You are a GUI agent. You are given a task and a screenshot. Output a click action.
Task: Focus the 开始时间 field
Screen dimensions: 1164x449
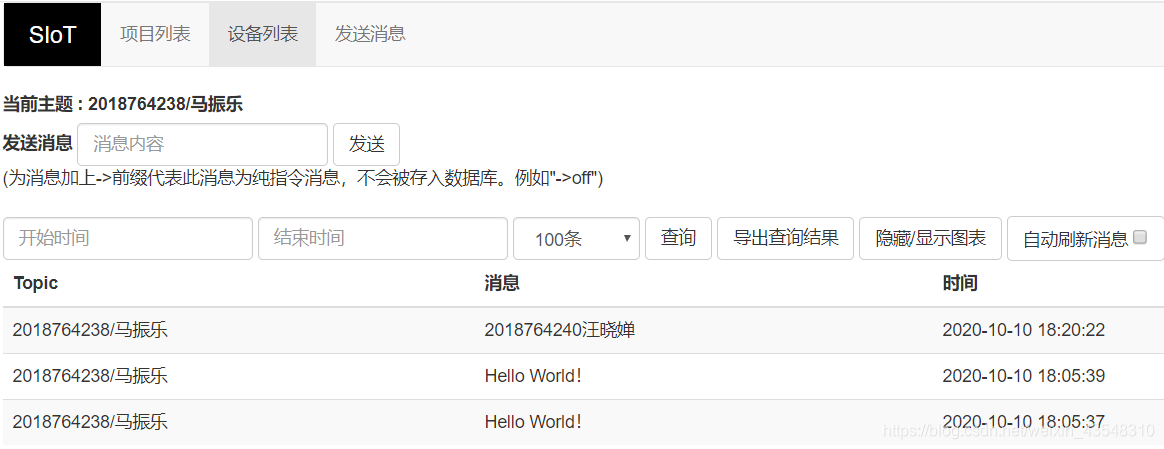click(x=128, y=238)
